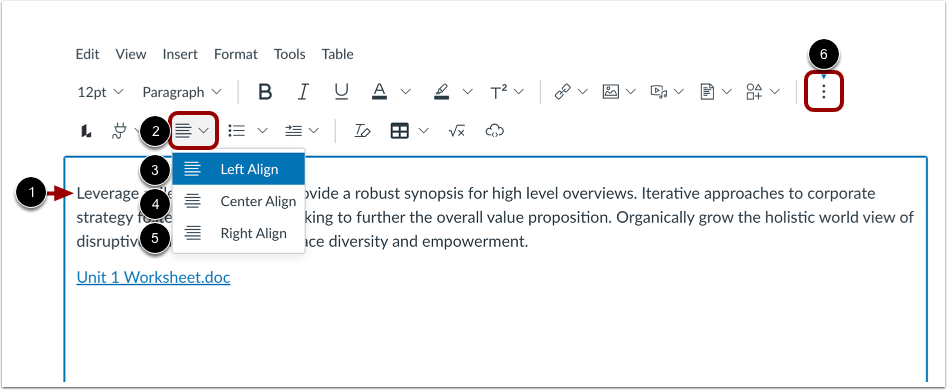Apply background highlight color
The width and height of the screenshot is (947, 390).
click(441, 92)
